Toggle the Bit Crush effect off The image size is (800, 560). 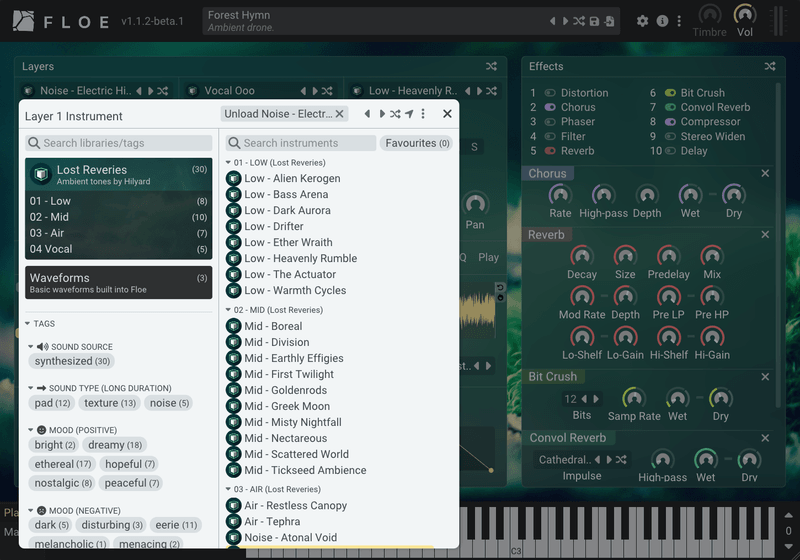click(x=670, y=93)
